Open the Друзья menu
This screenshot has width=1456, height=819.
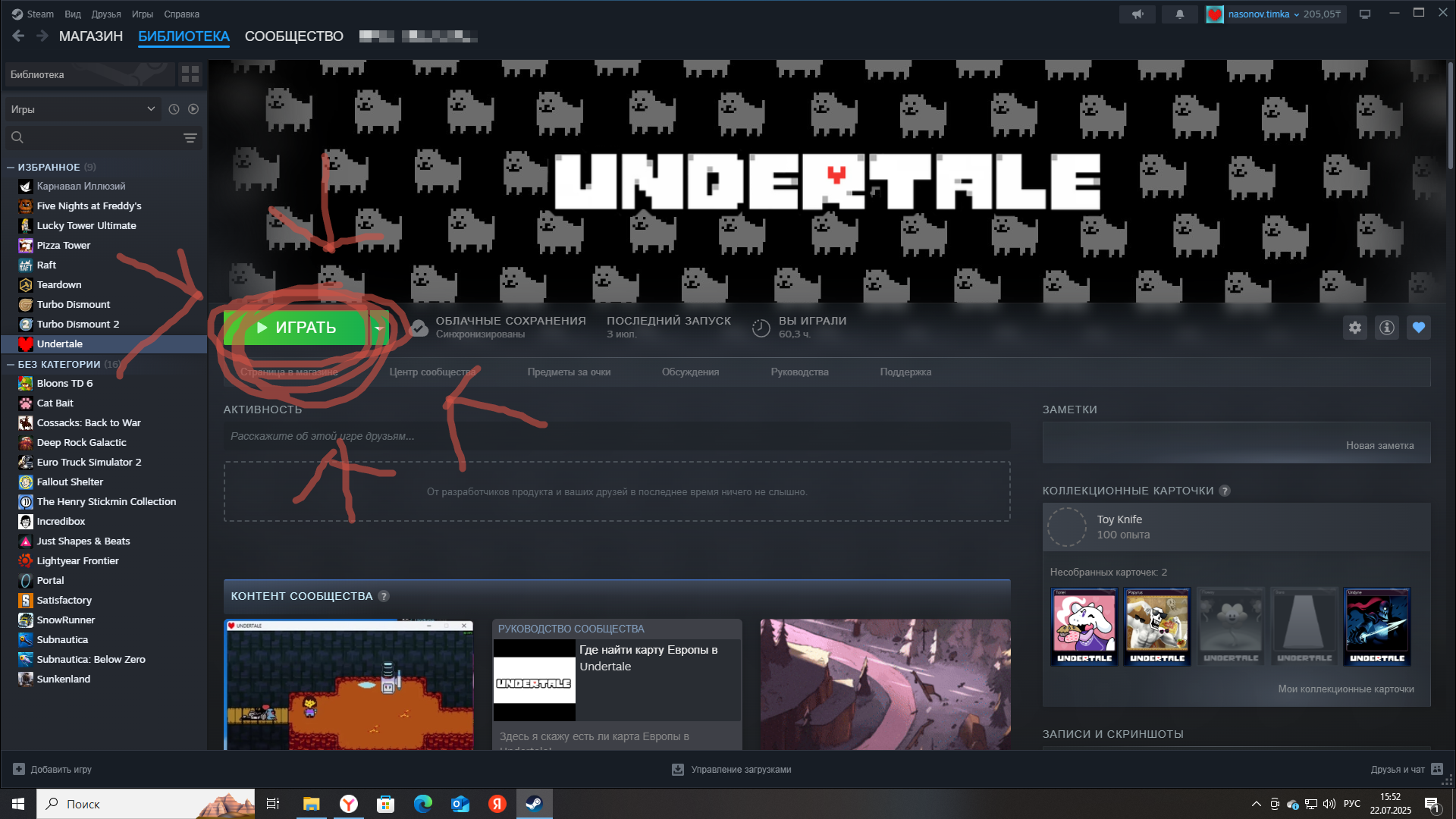coord(106,14)
